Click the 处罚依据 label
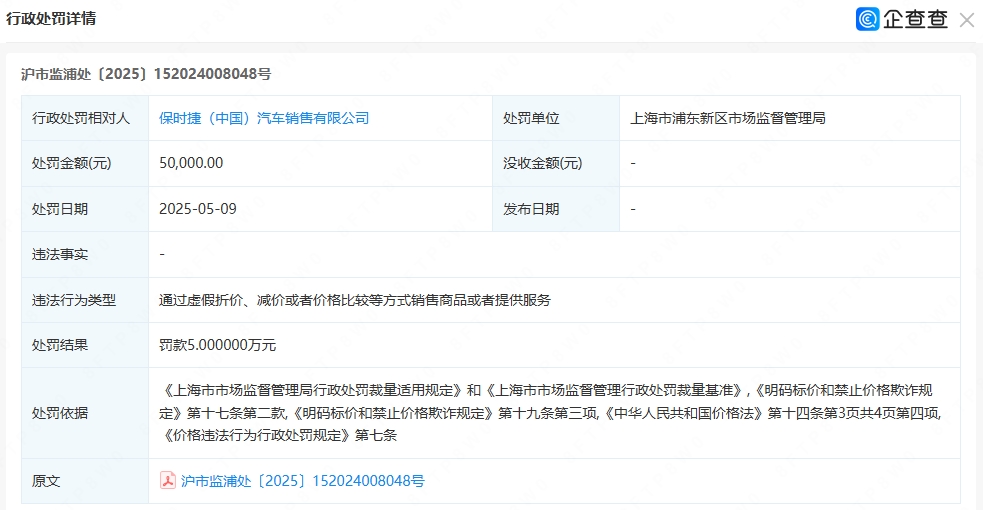This screenshot has height=510, width=983. [60, 413]
